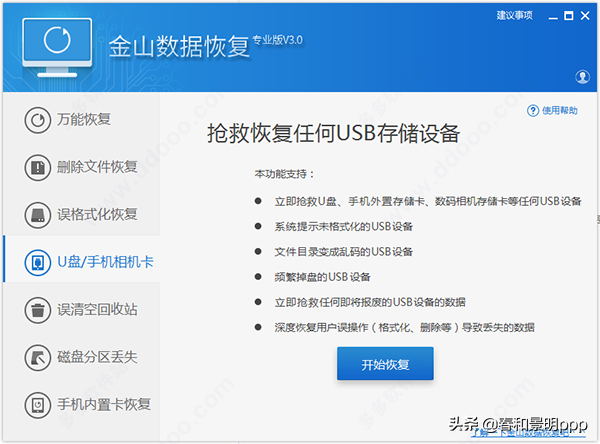Click the question mark help icon
The width and height of the screenshot is (600, 444).
coord(533,111)
